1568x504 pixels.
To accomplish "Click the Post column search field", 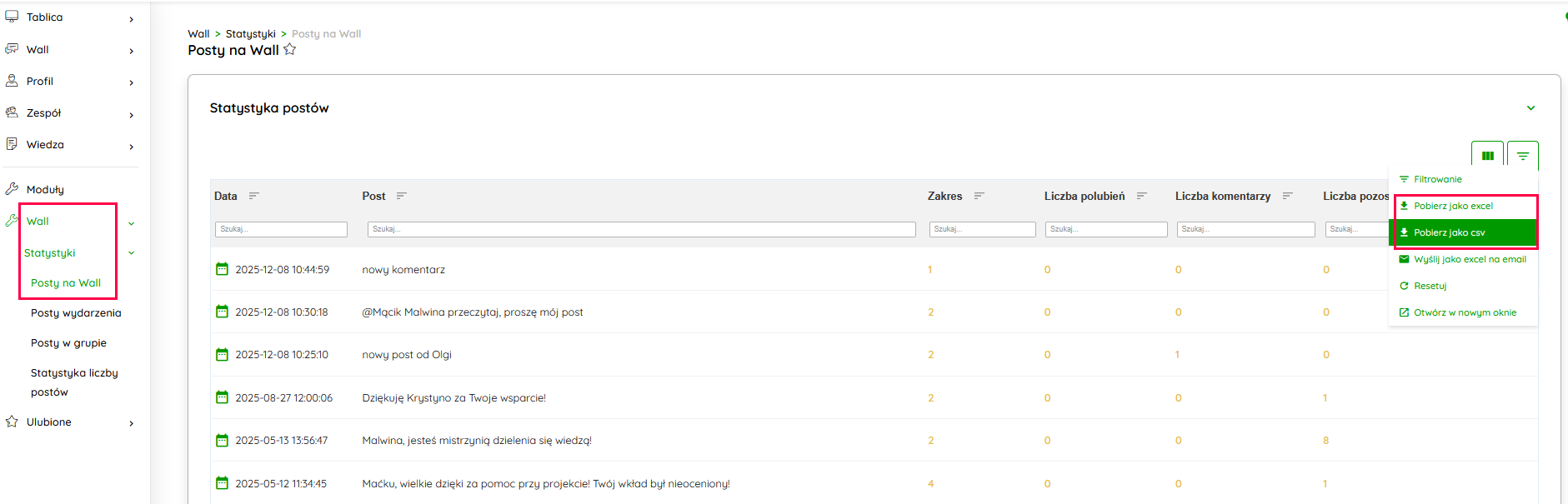I will (641, 229).
